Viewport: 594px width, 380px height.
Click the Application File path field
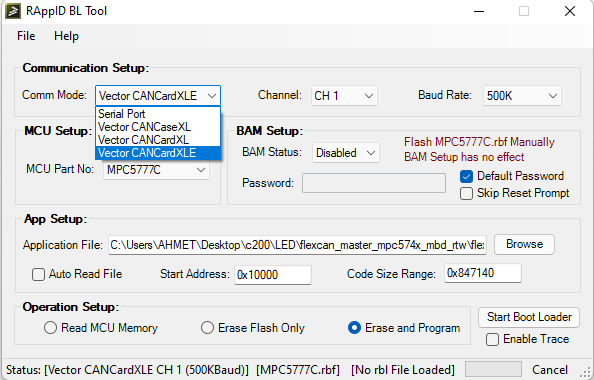[x=297, y=245]
